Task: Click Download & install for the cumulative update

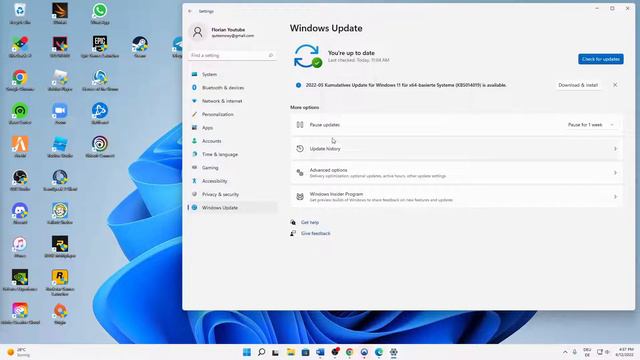Action: [578, 85]
